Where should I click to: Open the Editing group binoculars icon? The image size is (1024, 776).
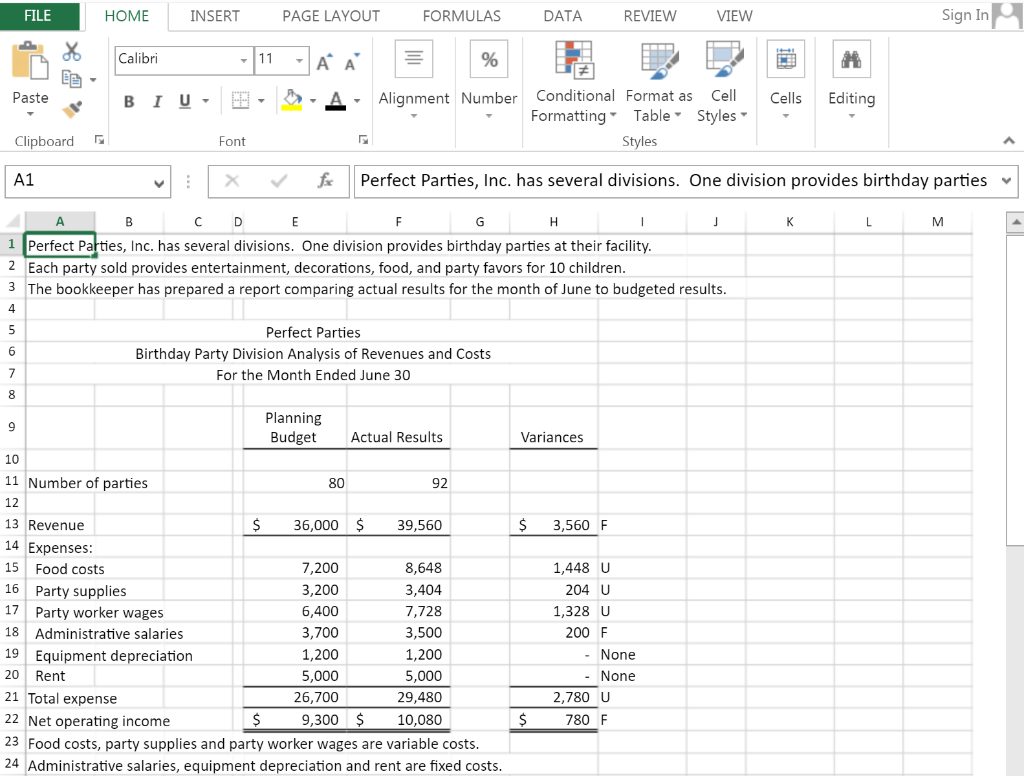[x=851, y=58]
